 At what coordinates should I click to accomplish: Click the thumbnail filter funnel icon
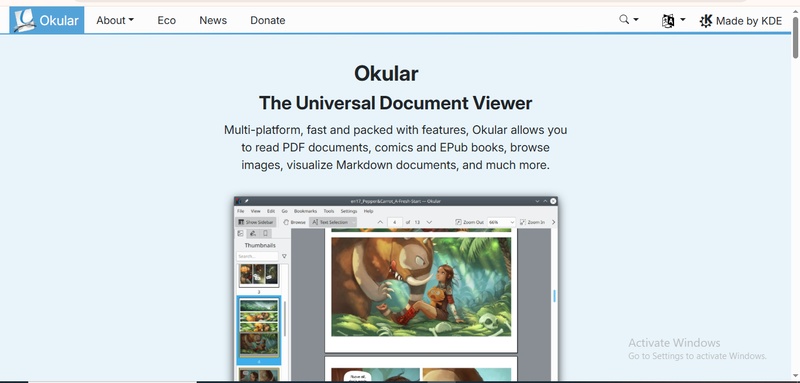284,256
